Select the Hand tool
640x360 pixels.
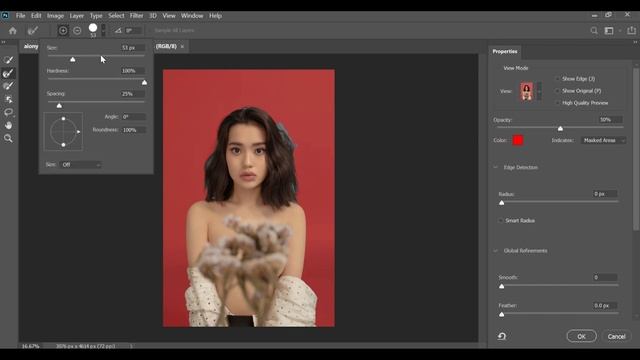8,125
